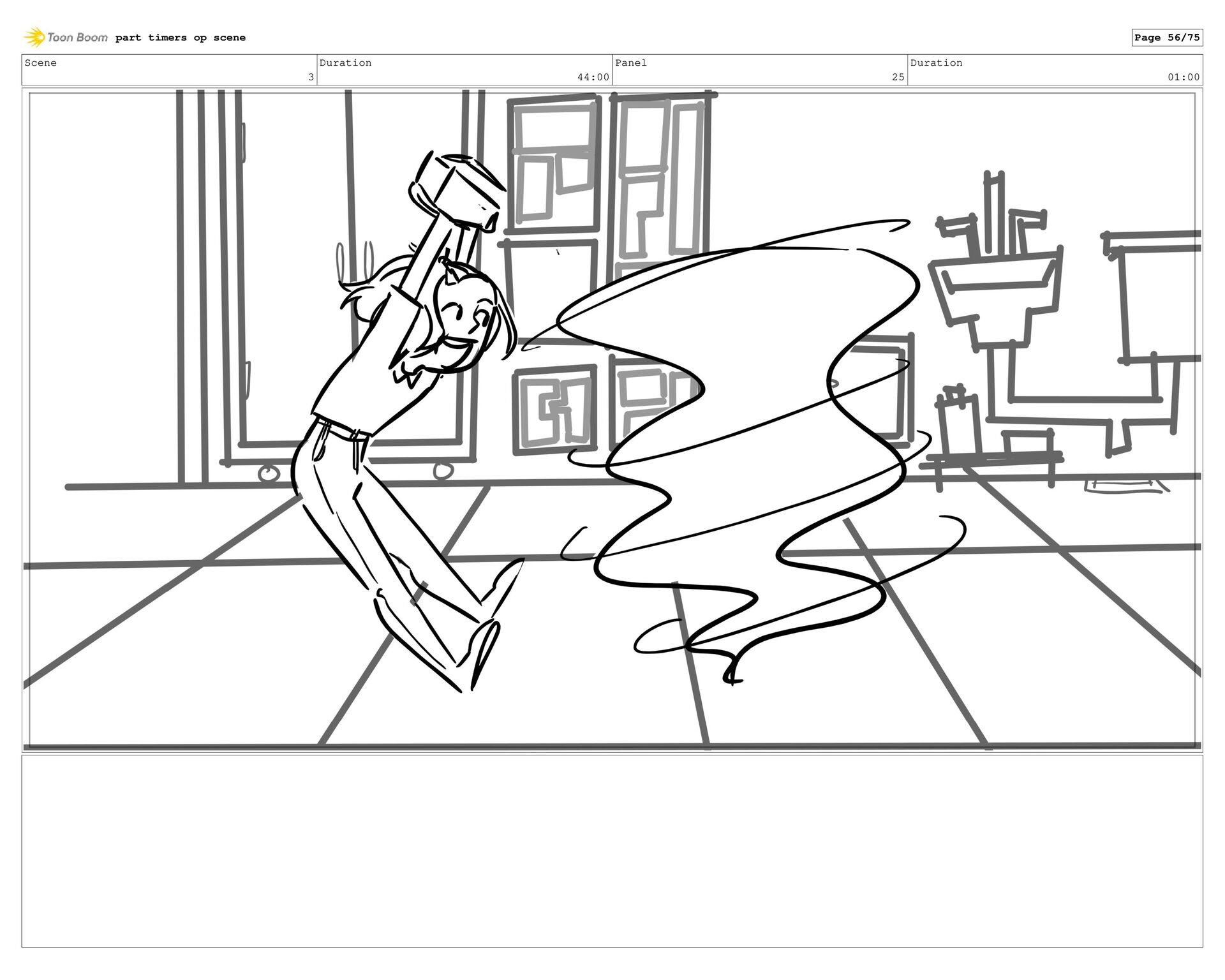The image size is (1225, 980).
Task: Click the empty notes box below the panel
Action: 612,851
